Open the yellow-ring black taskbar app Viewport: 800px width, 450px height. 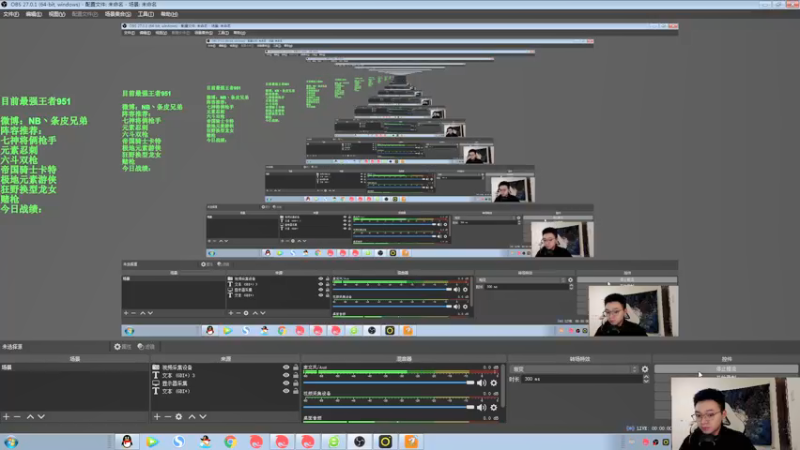[385, 442]
